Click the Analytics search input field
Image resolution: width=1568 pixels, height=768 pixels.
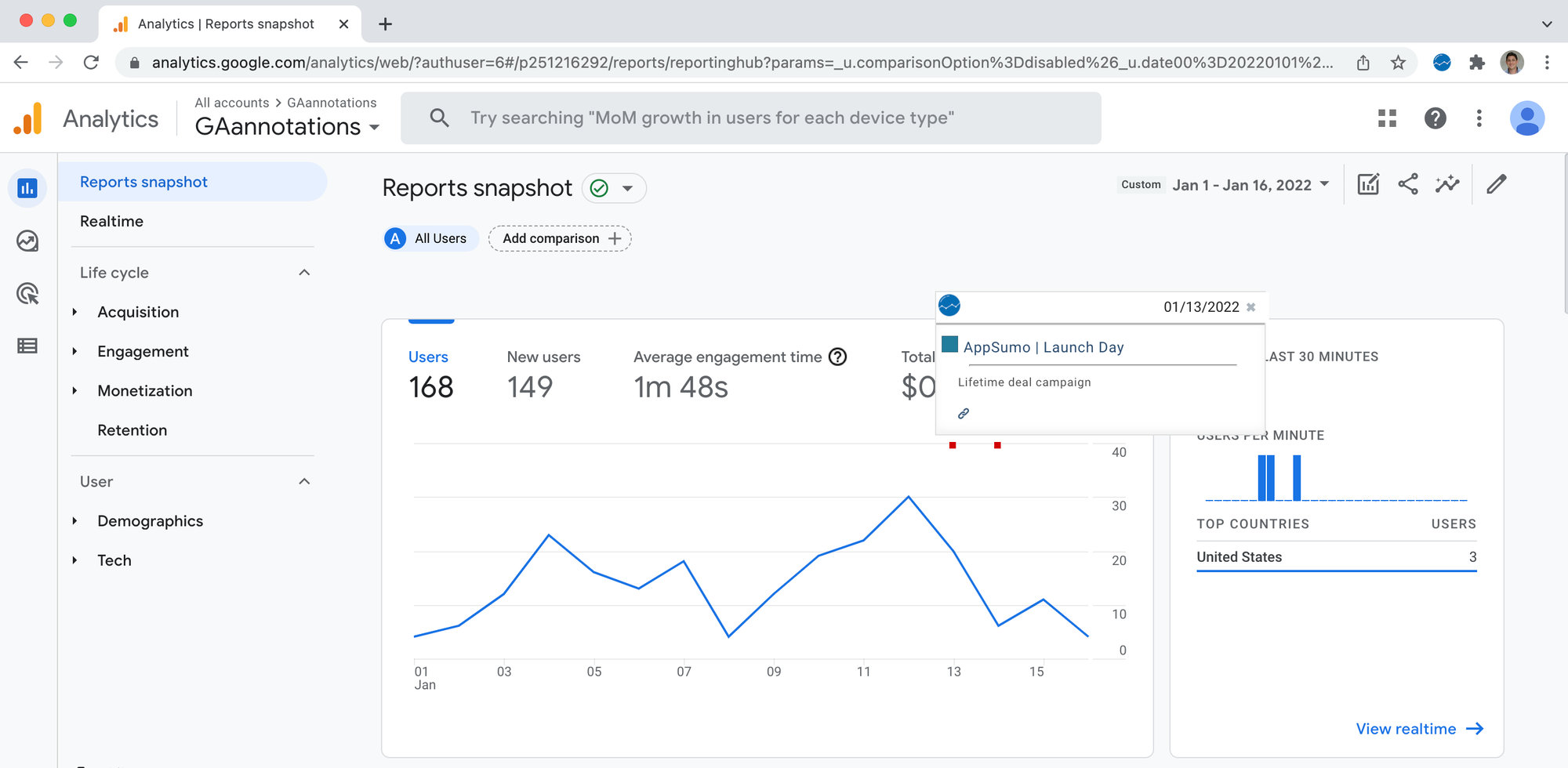[x=751, y=118]
